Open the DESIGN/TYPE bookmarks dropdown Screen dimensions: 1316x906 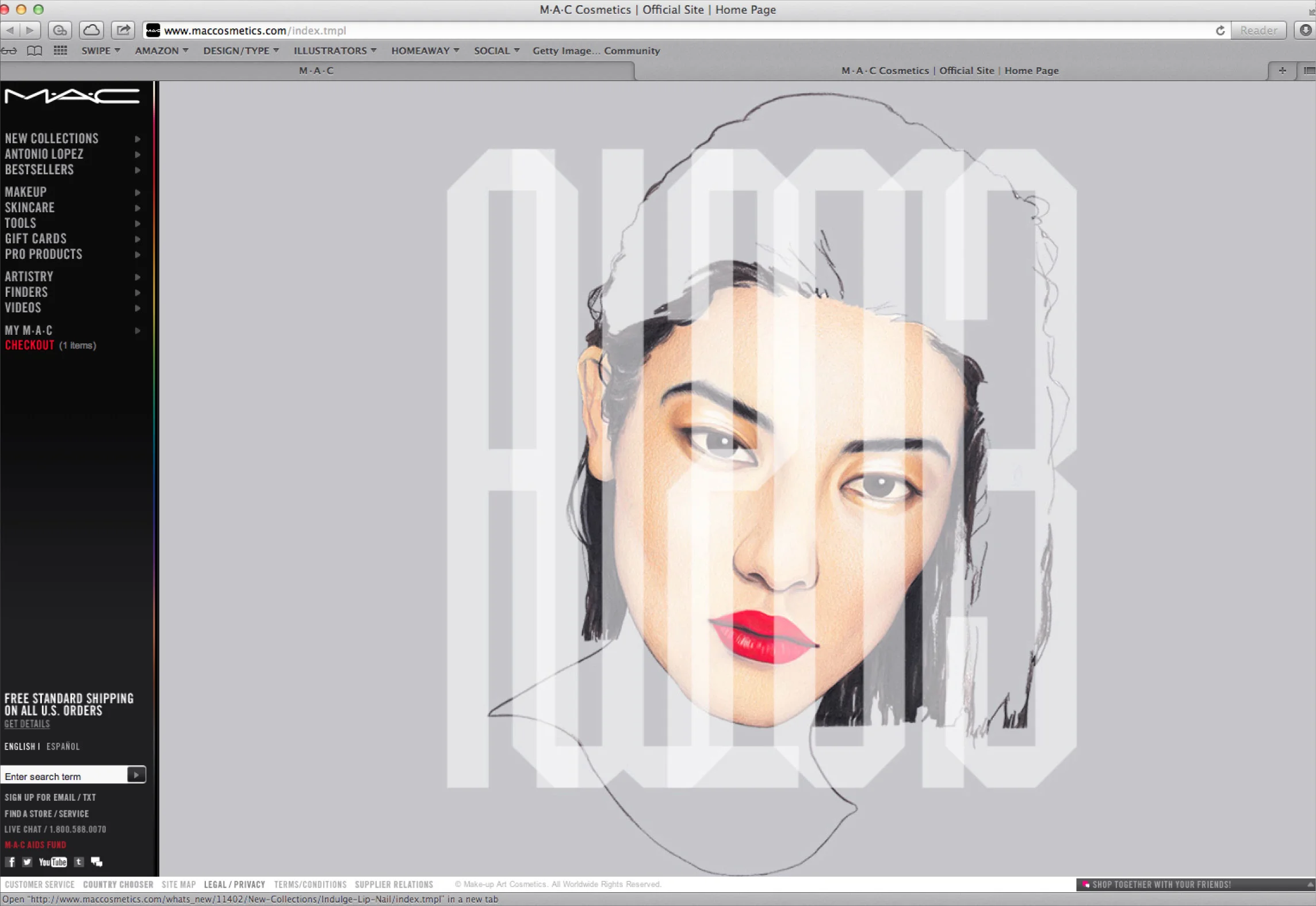[x=241, y=51]
